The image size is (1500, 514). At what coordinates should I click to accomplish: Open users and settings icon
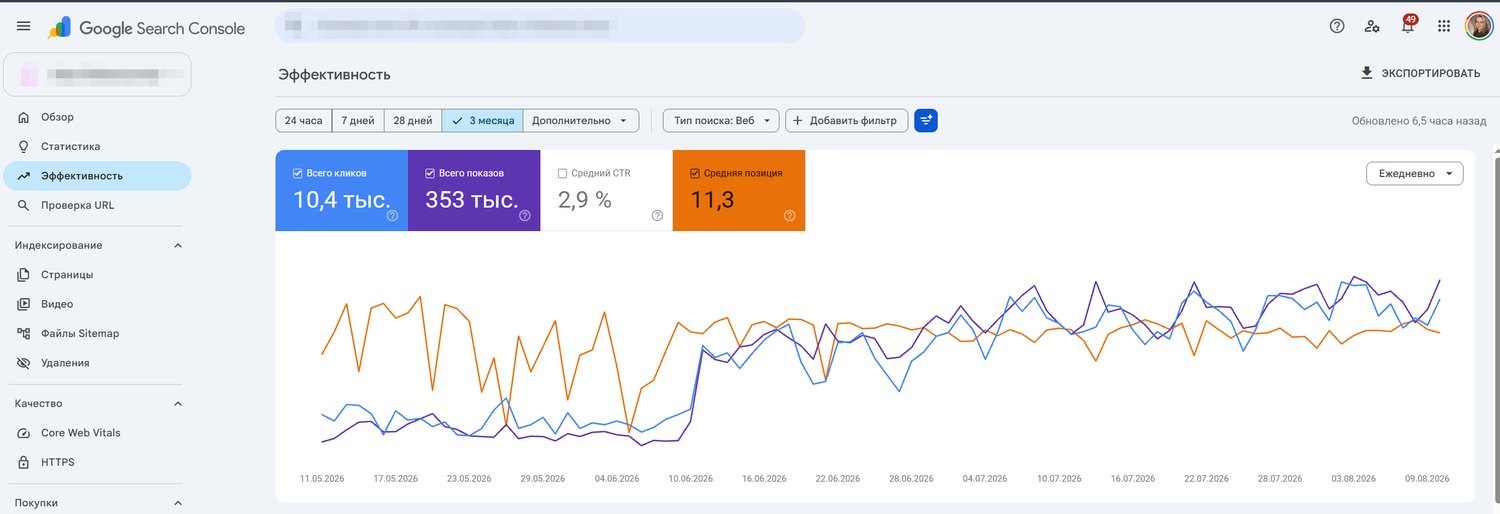[1373, 26]
